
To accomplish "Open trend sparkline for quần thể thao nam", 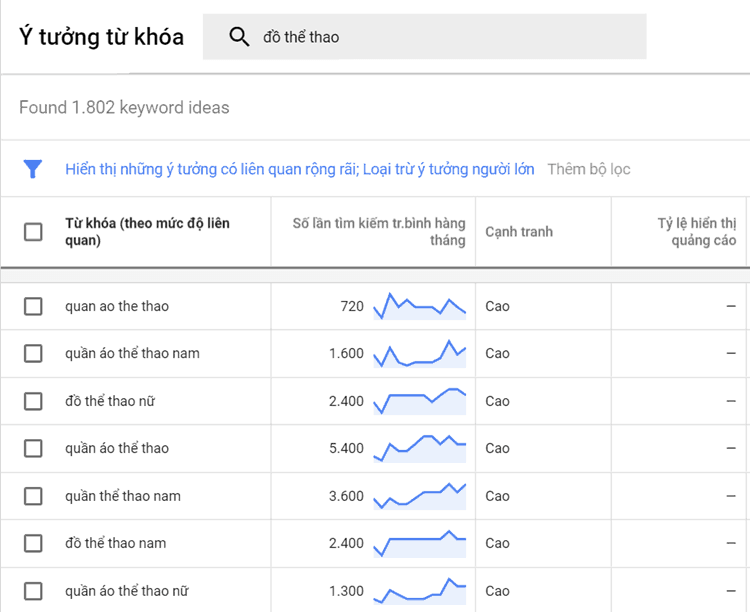I will [419, 496].
